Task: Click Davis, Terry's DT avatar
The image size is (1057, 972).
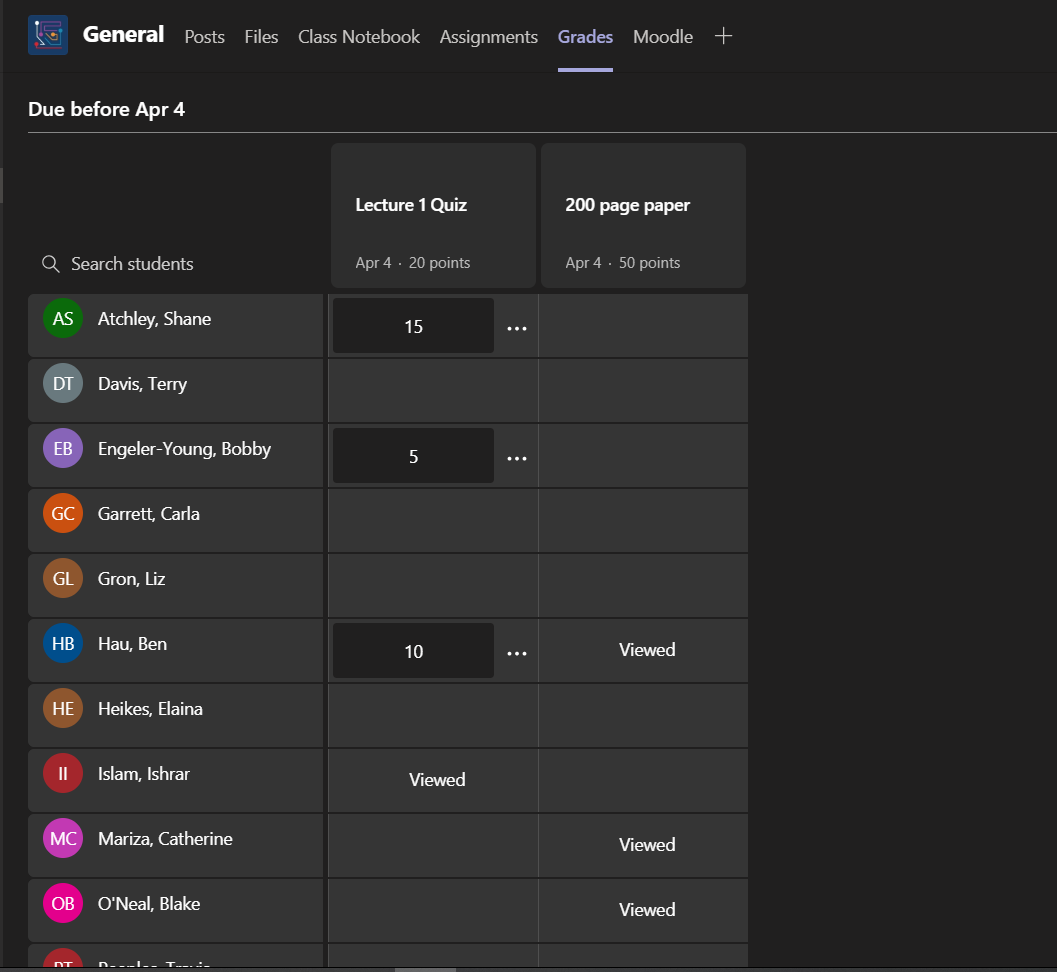Action: (63, 384)
